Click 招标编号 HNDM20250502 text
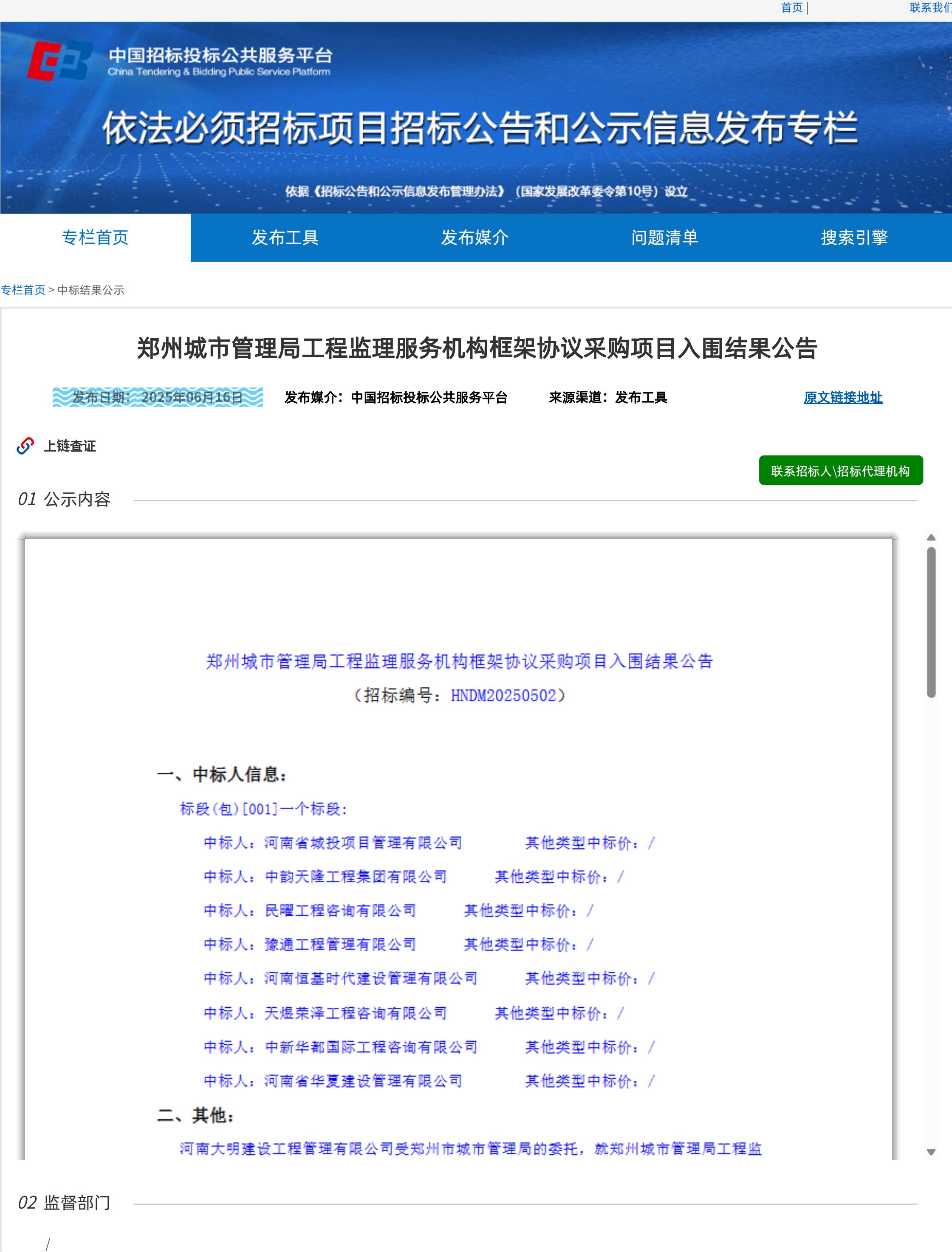Screen dimensions: 952x1252 pyautogui.click(x=460, y=695)
